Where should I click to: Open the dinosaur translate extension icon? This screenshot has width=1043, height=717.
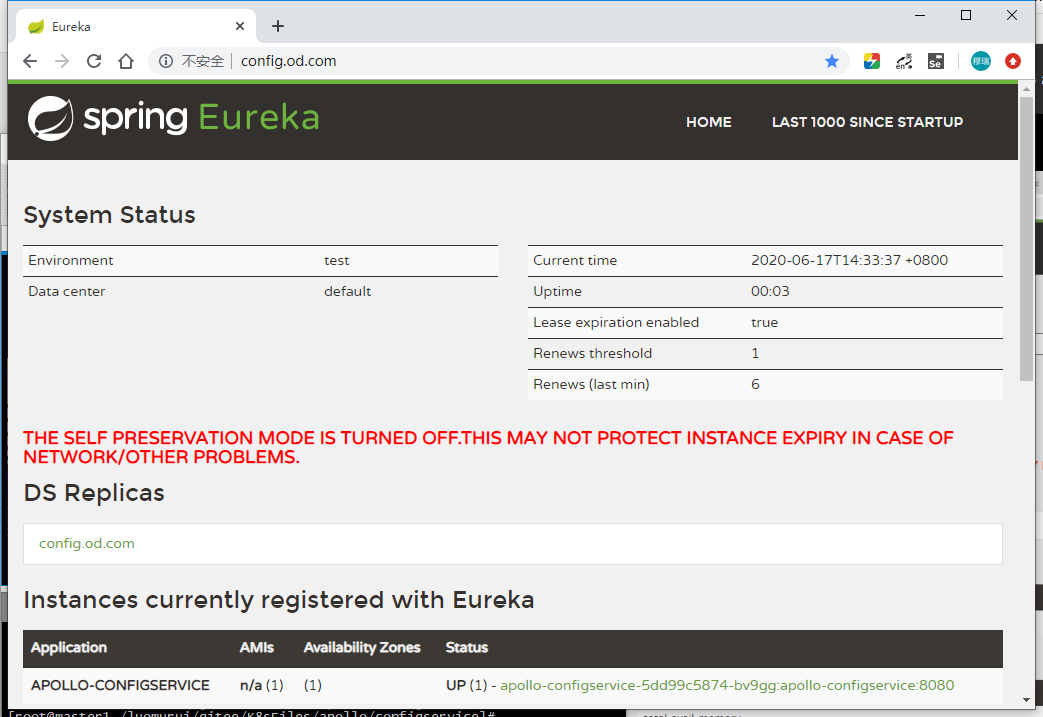pos(903,61)
